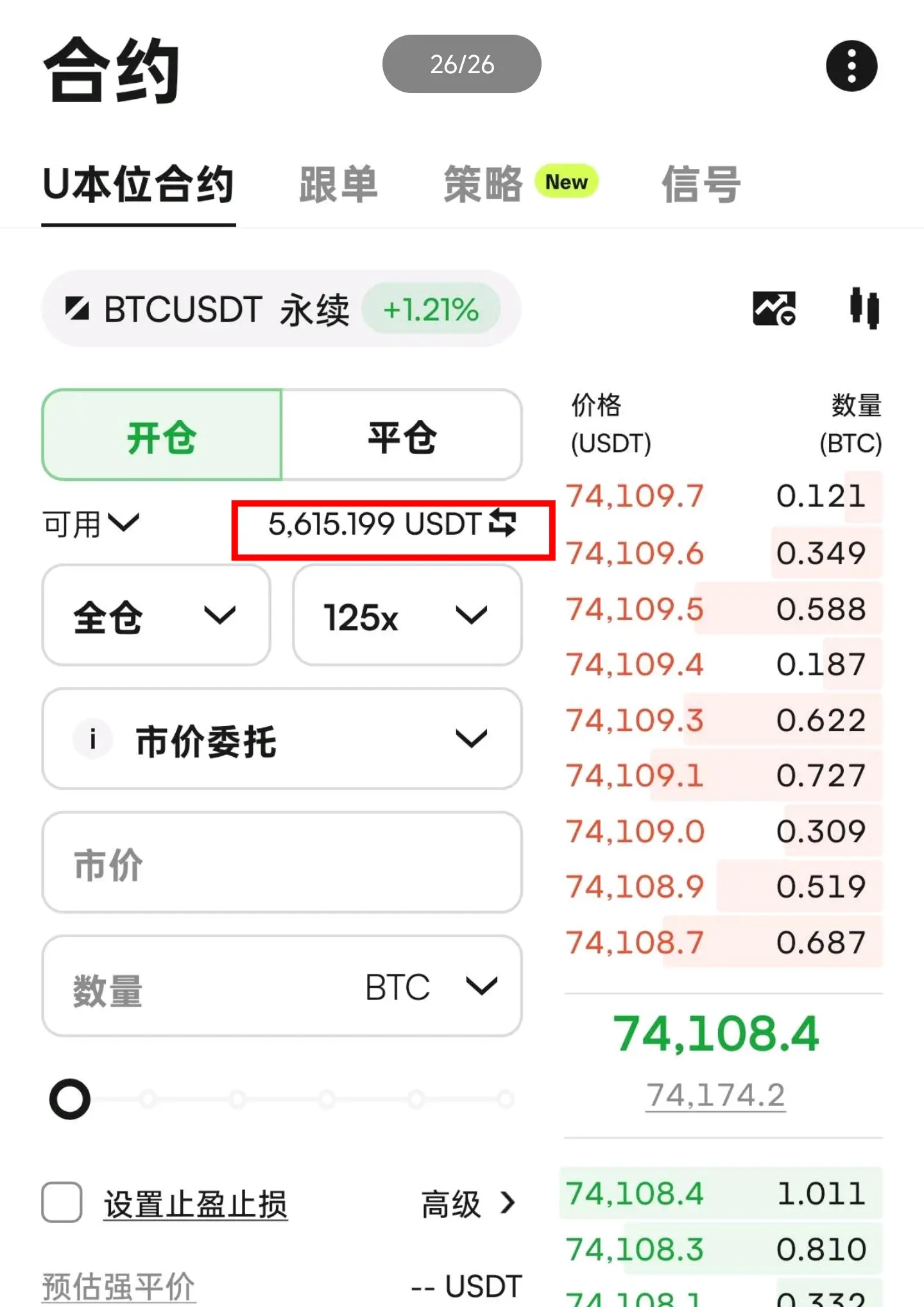Open the 预估强平价 explanation link
Screen dimensions: 924x1307
click(119, 1286)
